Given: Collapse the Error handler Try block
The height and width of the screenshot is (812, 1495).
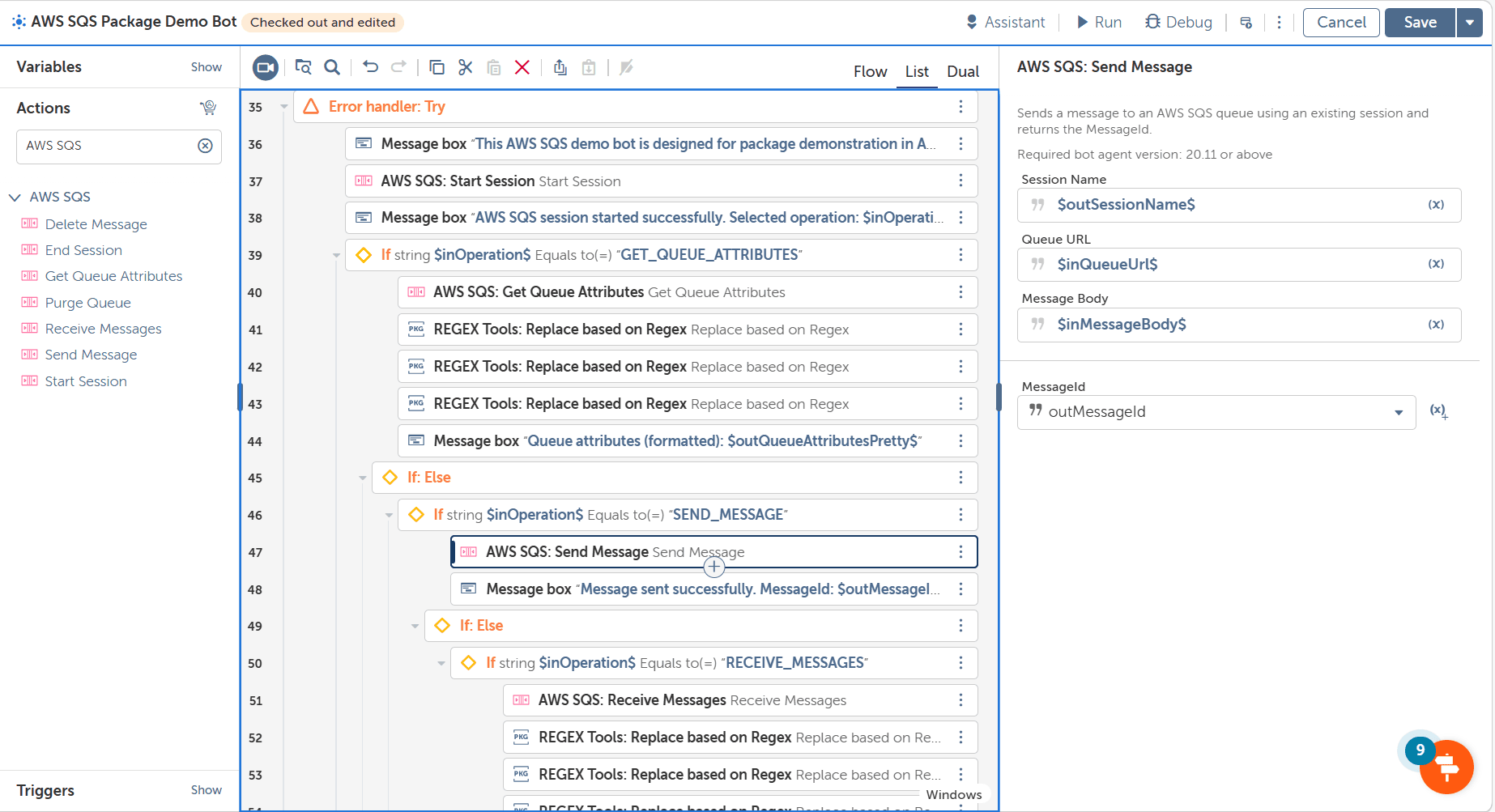Looking at the screenshot, I should tap(283, 107).
